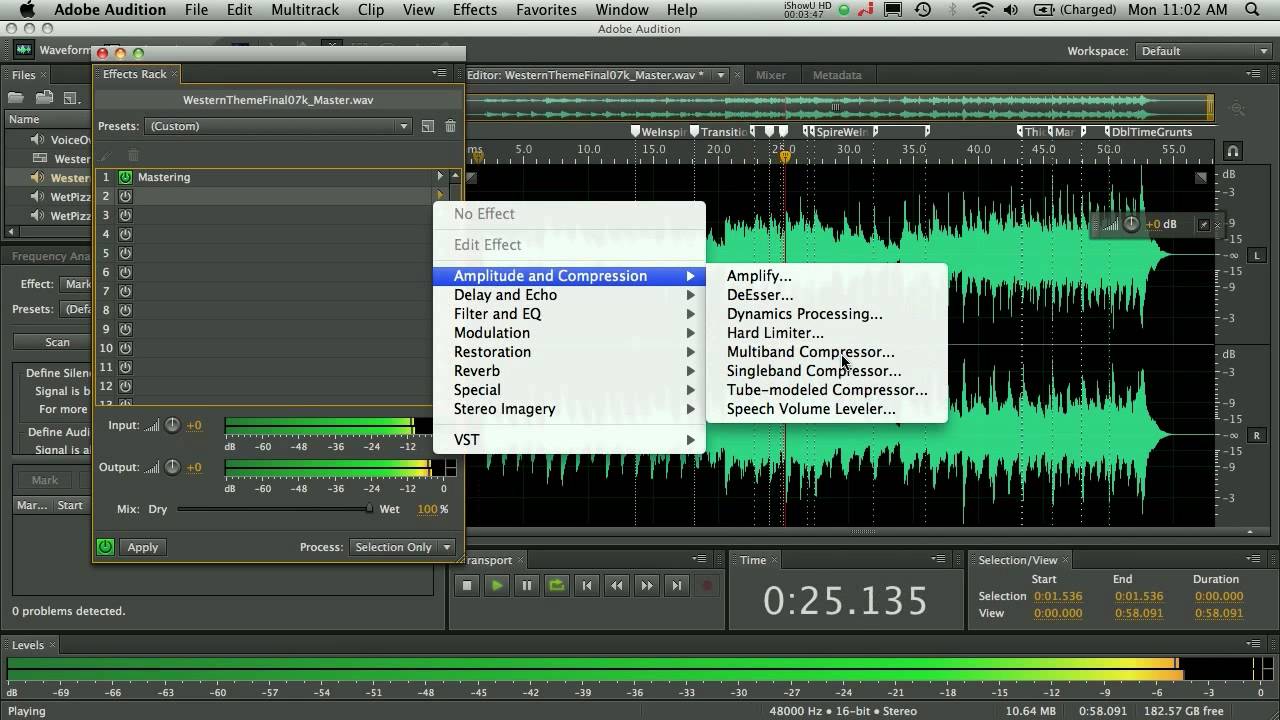Open Stereo Imagery submenu
This screenshot has height=720, width=1280.
point(569,409)
